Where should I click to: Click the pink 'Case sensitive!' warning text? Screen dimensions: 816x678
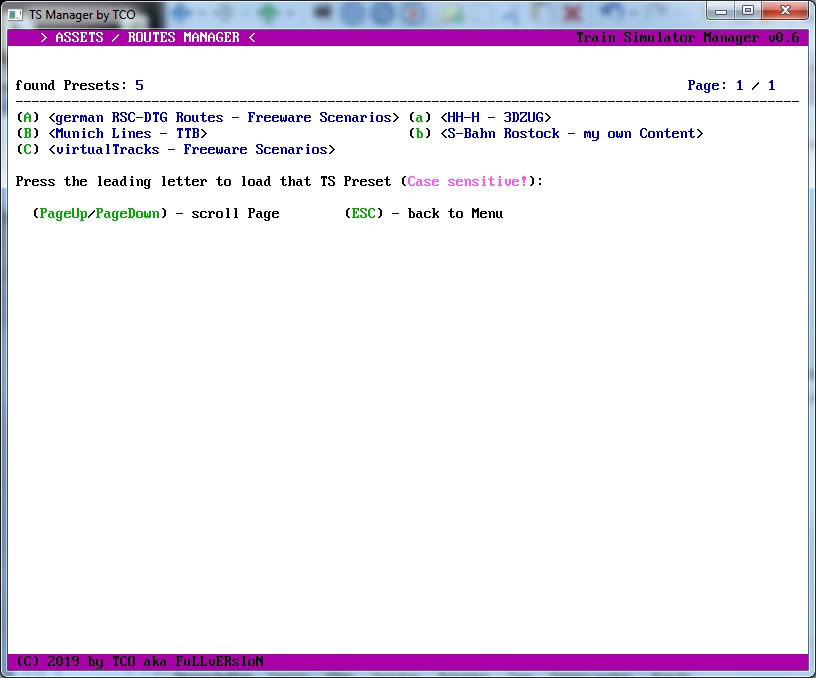click(467, 182)
